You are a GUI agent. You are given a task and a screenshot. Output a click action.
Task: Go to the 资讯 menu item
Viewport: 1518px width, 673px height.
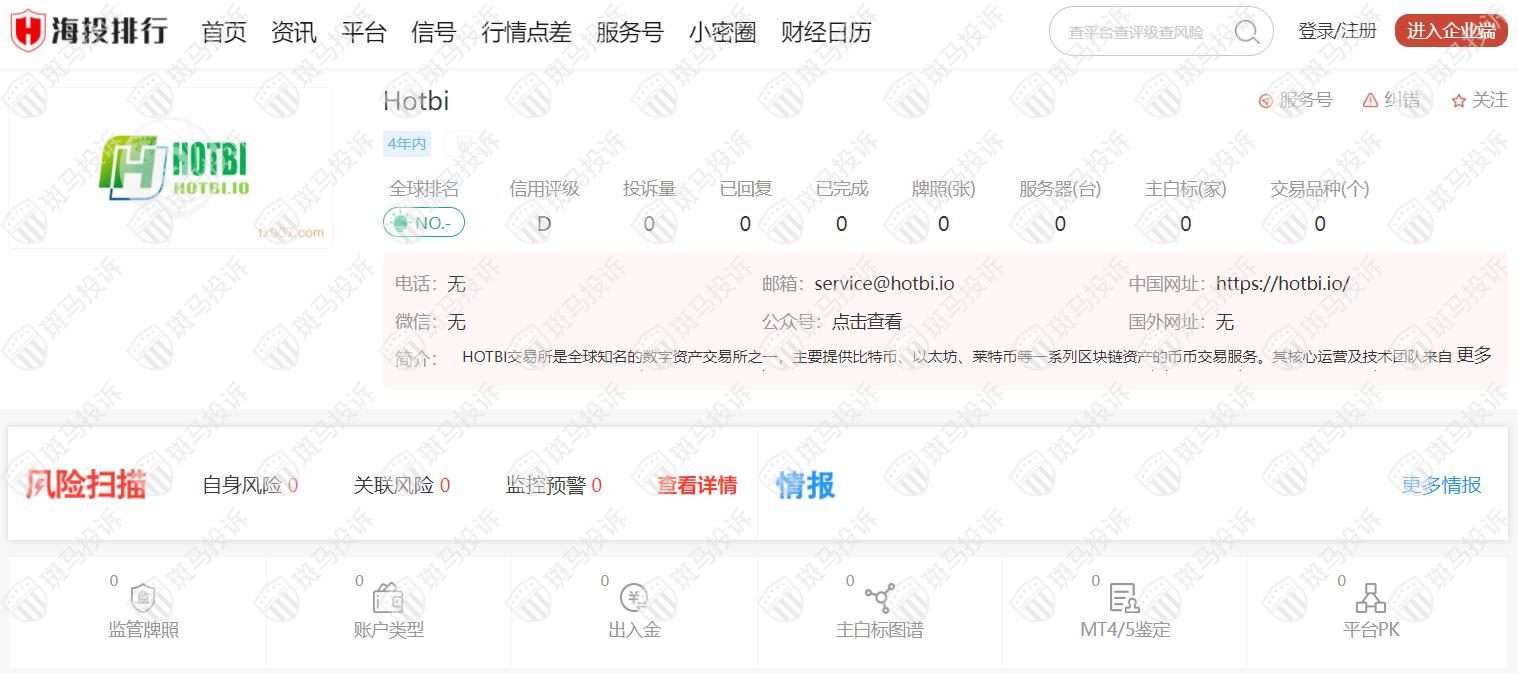click(293, 32)
